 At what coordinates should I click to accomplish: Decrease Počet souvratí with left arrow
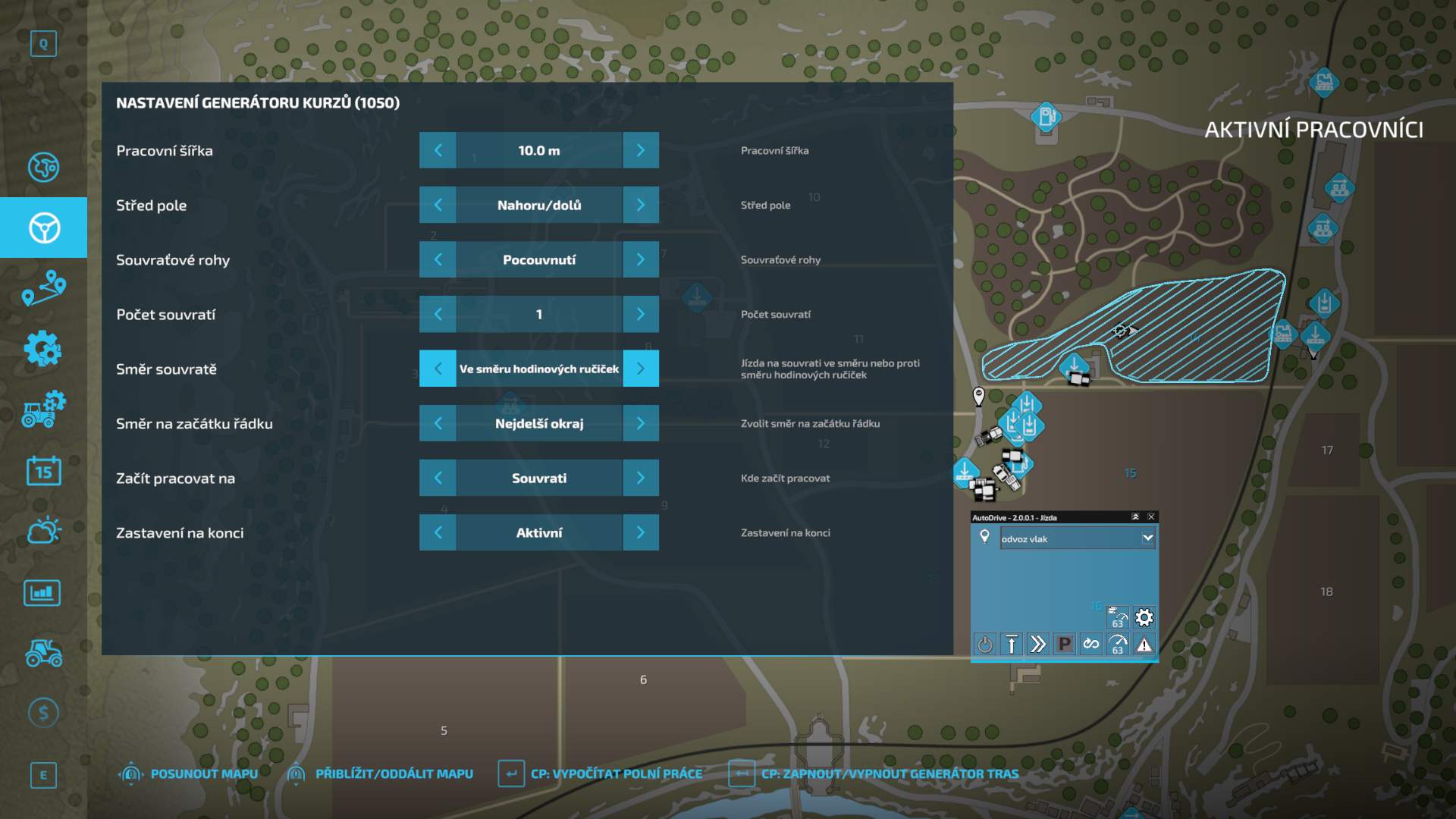point(438,314)
